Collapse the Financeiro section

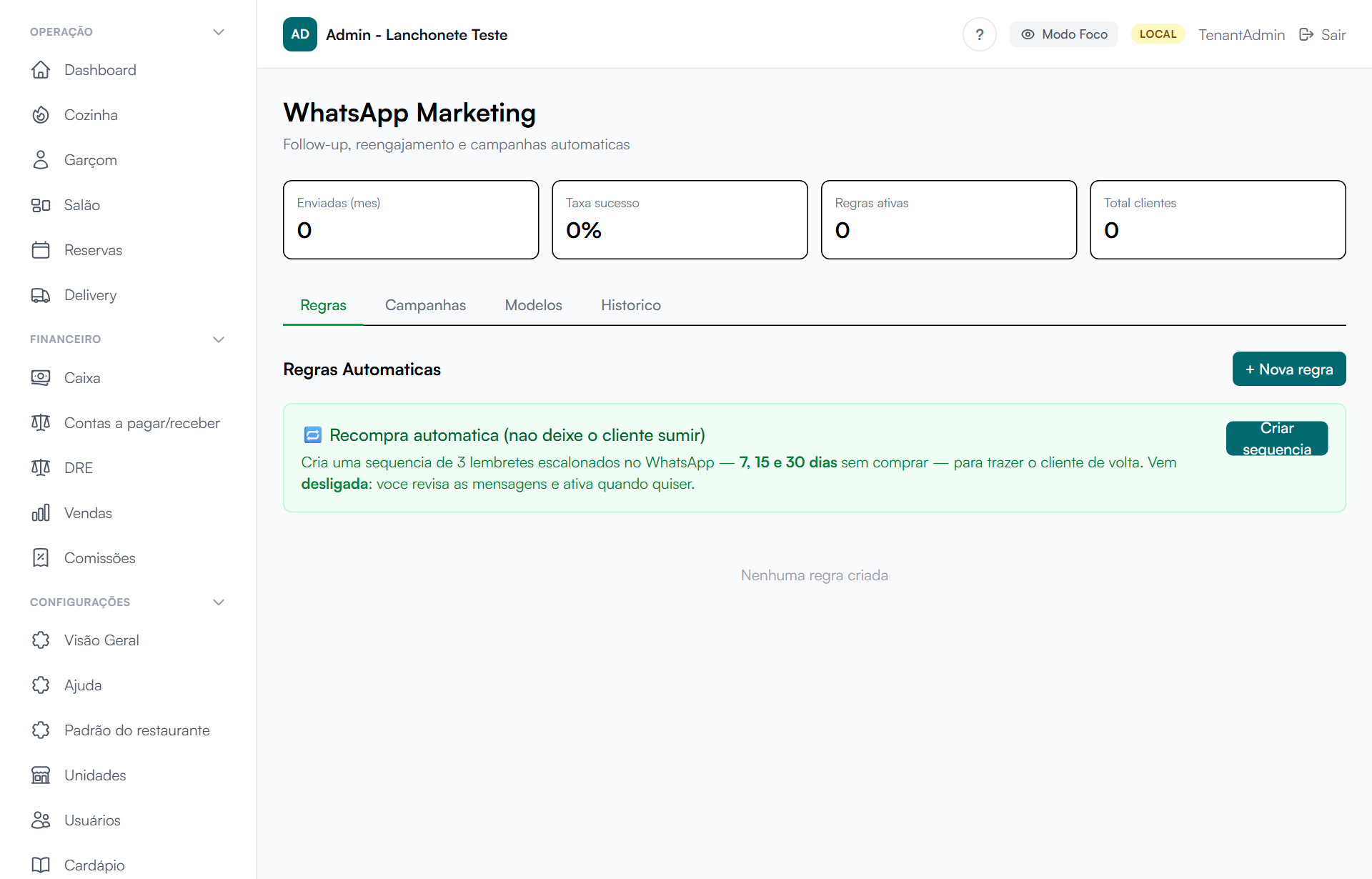(x=219, y=339)
